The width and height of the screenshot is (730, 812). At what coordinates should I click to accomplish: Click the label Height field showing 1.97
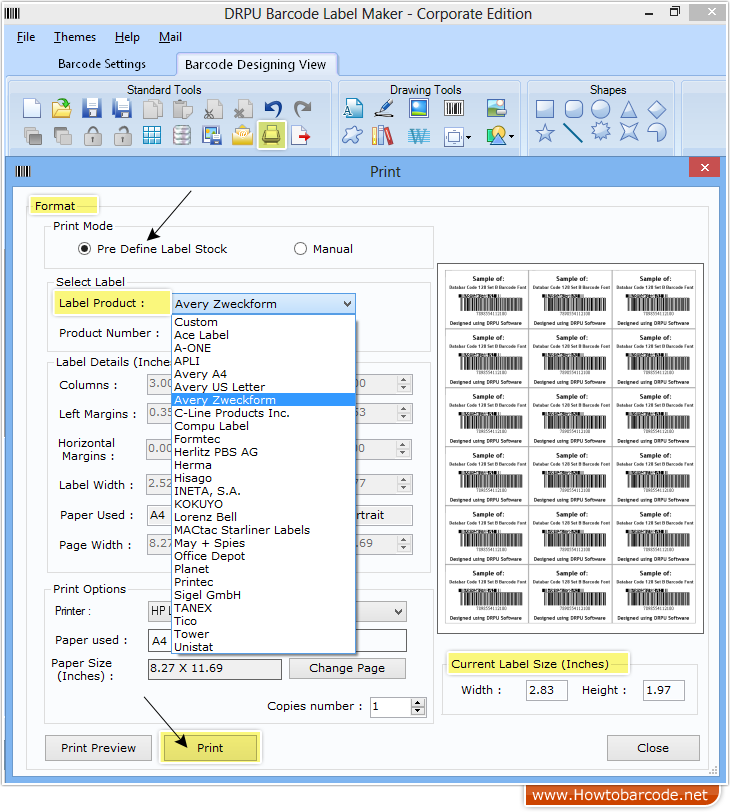click(x=663, y=690)
